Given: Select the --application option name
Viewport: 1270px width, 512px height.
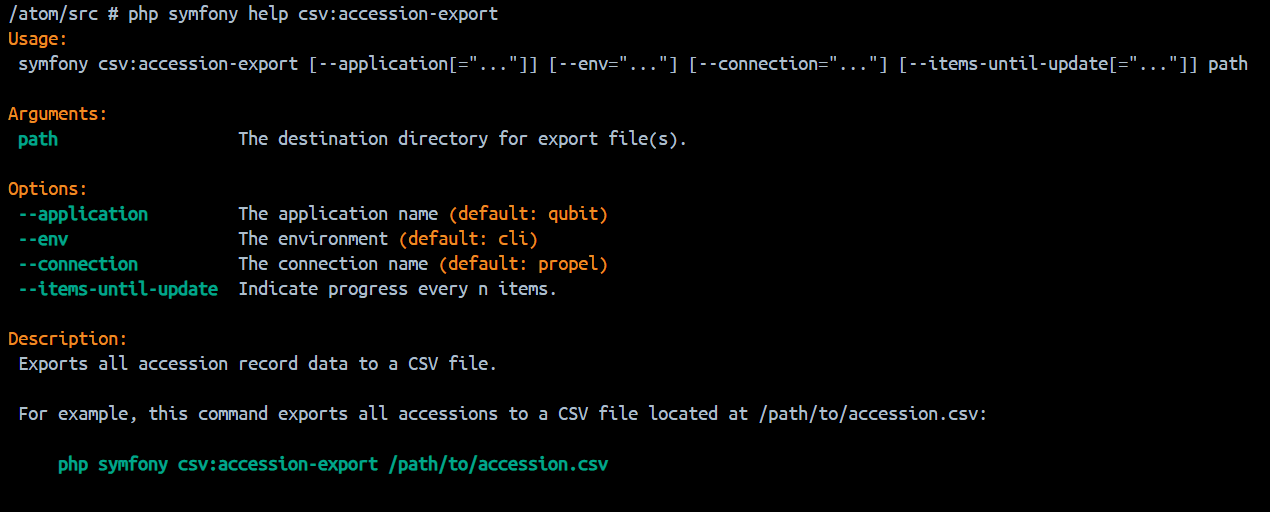Looking at the screenshot, I should pyautogui.click(x=83, y=214).
